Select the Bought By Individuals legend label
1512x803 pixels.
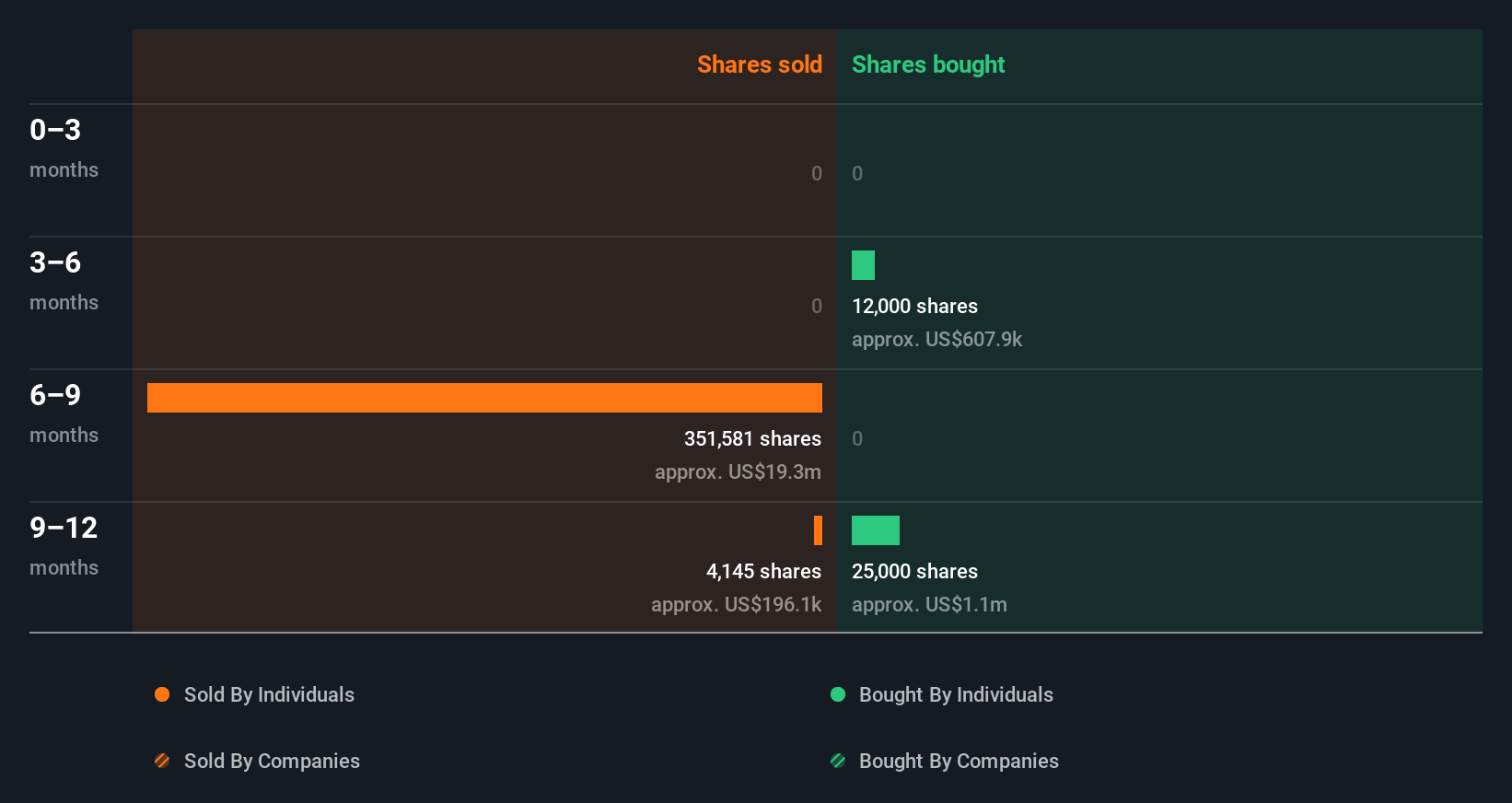956,695
